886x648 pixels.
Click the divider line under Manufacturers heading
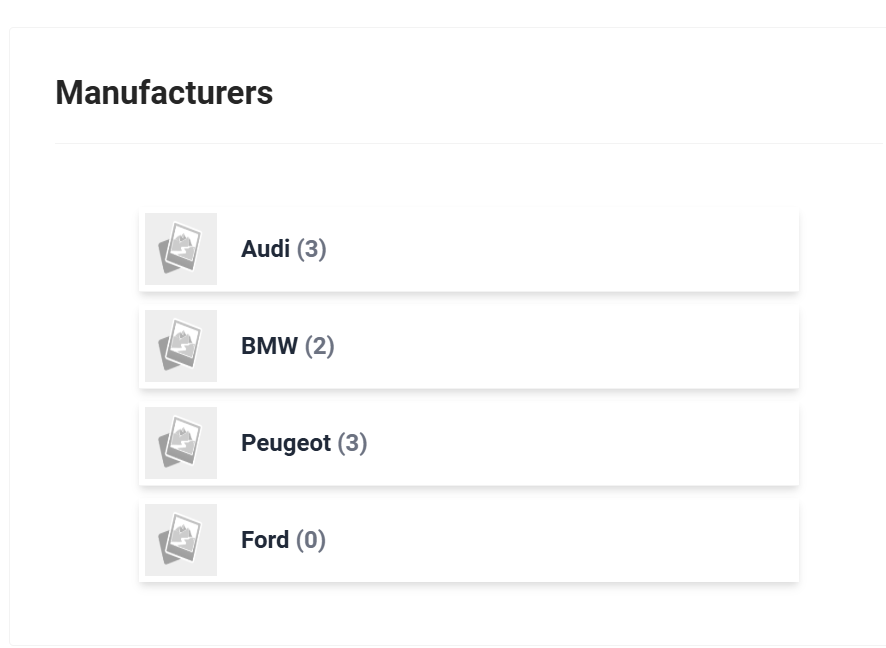[469, 143]
